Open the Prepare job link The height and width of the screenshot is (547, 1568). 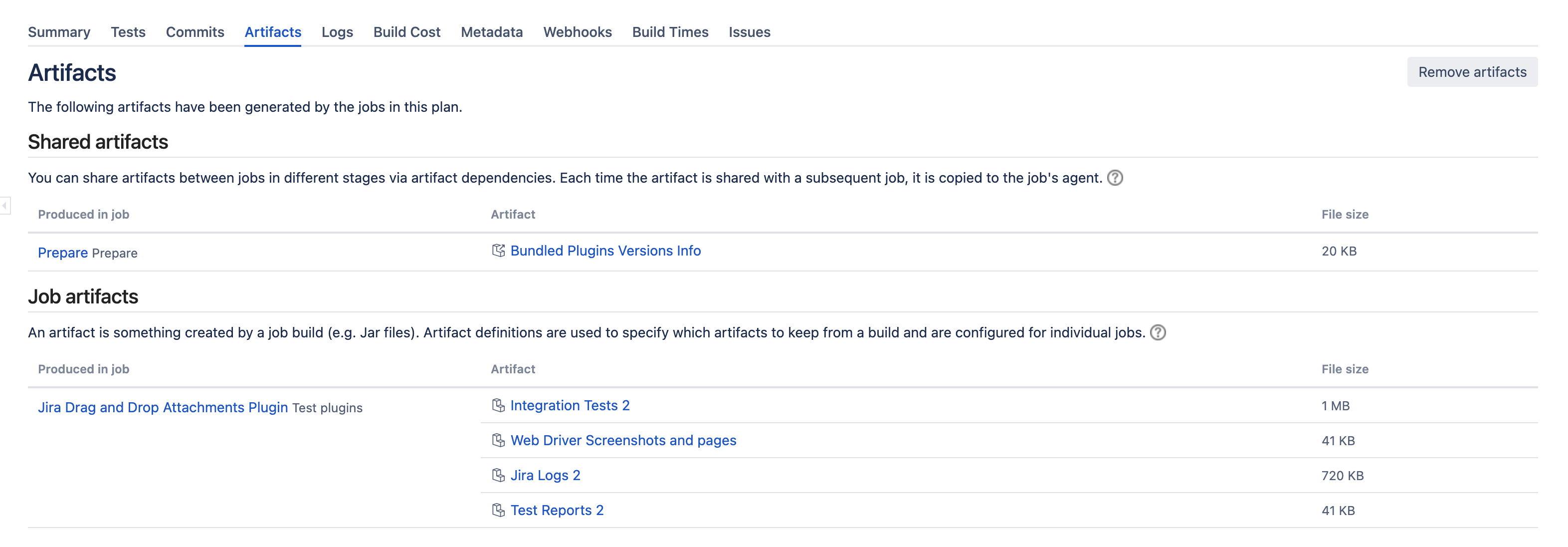click(63, 253)
